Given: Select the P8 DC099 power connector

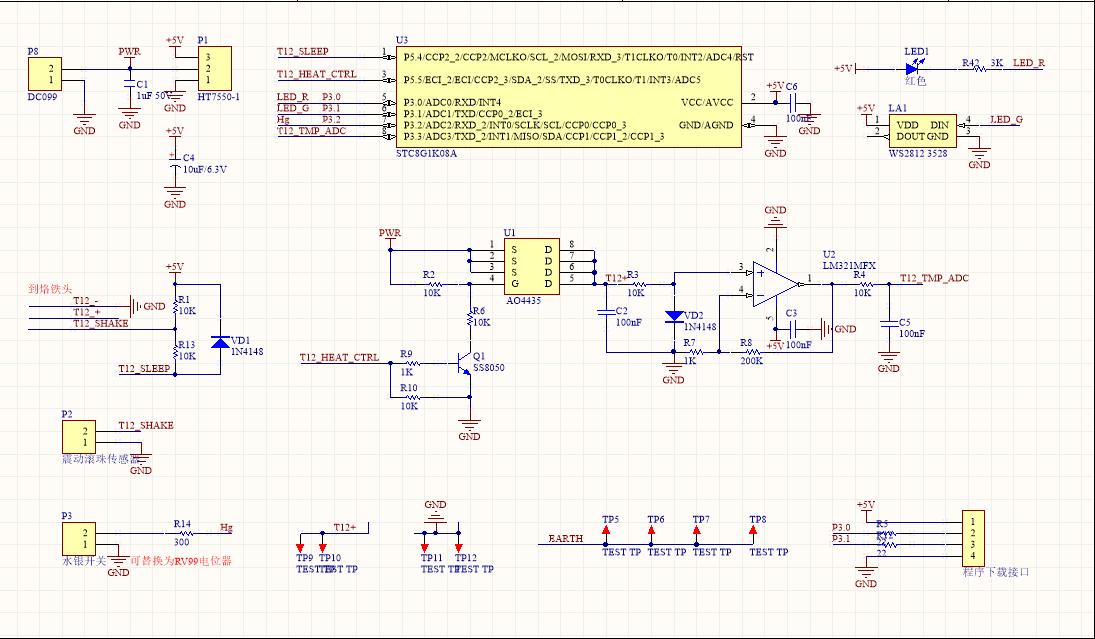Looking at the screenshot, I should coord(44,74).
